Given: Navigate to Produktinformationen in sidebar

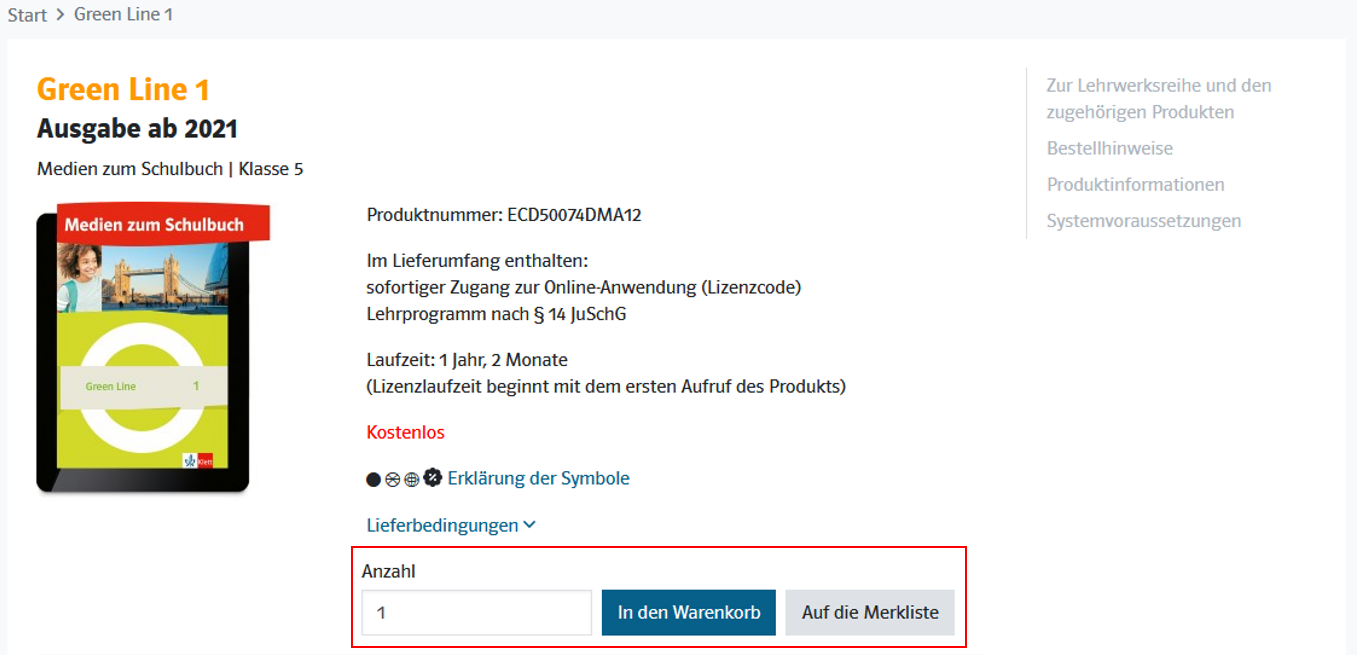Looking at the screenshot, I should pos(1135,184).
